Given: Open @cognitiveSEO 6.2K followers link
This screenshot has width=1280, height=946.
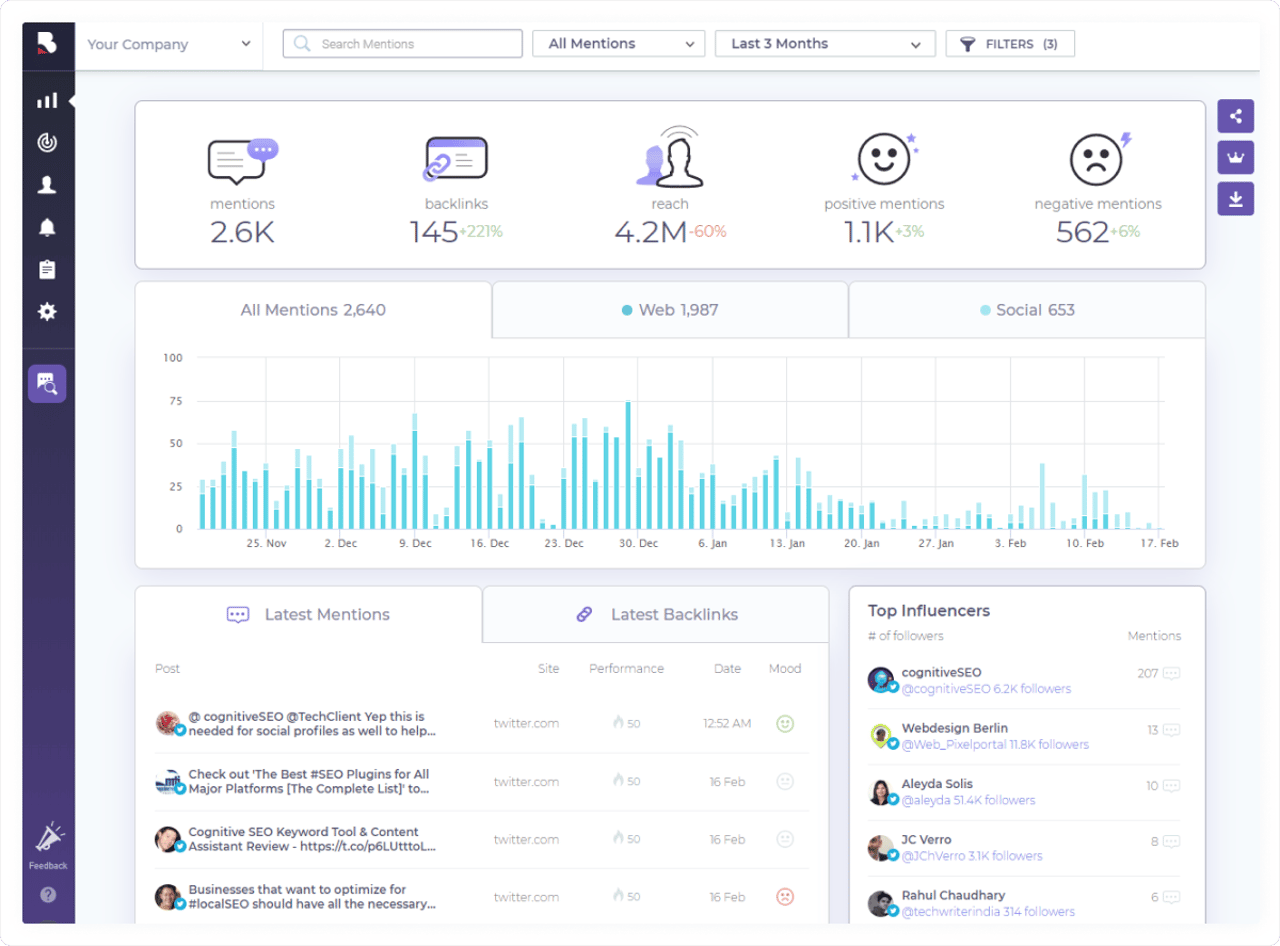Looking at the screenshot, I should tap(986, 689).
